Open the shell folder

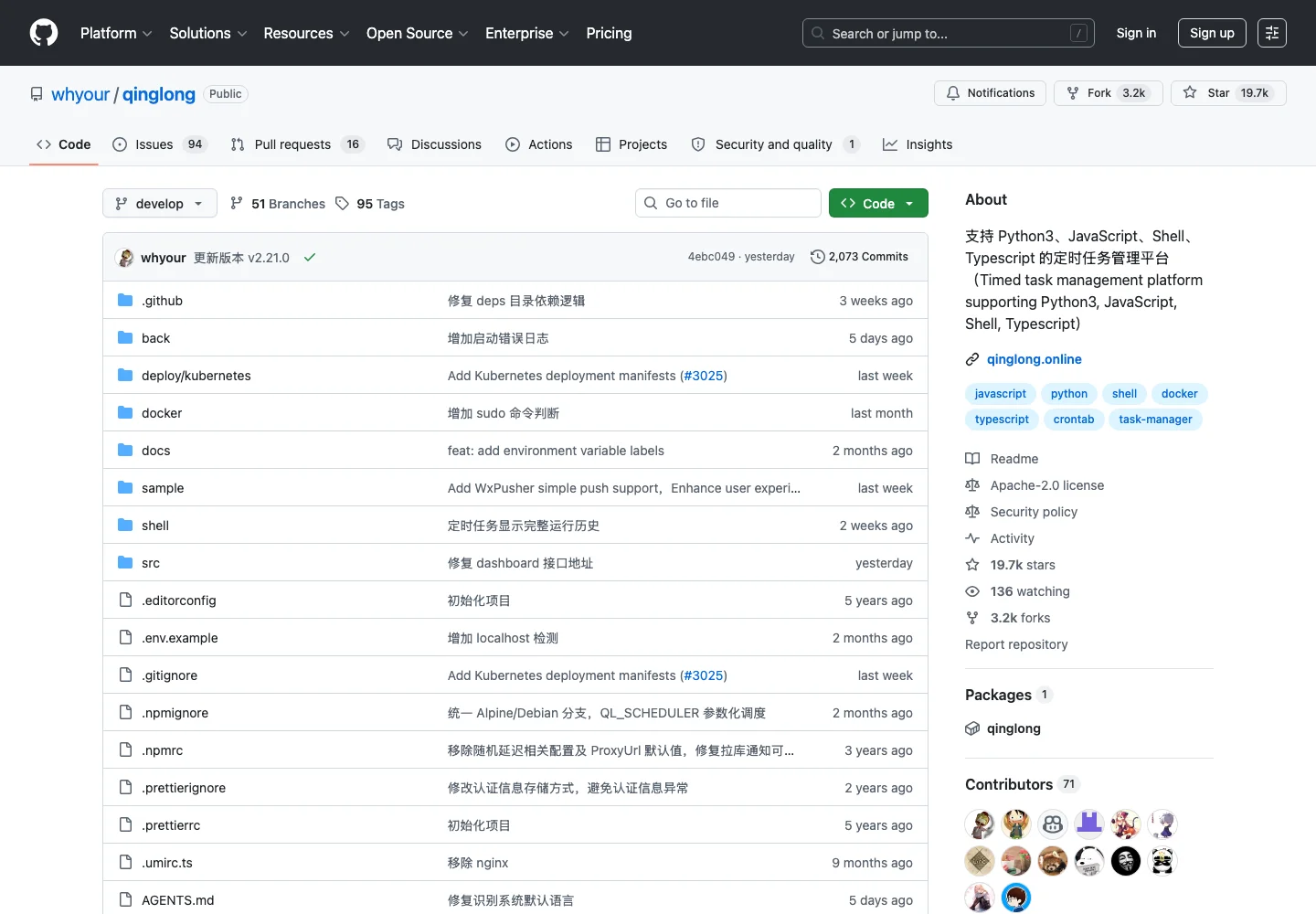tap(155, 526)
